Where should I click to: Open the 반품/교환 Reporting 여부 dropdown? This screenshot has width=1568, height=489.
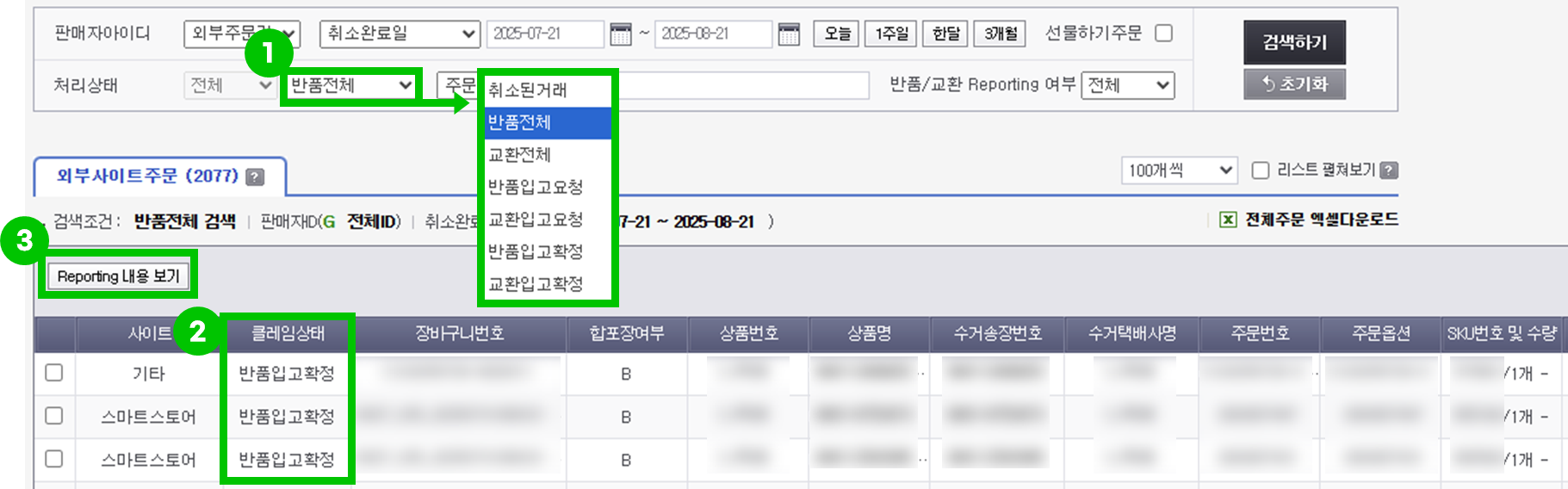click(1128, 85)
